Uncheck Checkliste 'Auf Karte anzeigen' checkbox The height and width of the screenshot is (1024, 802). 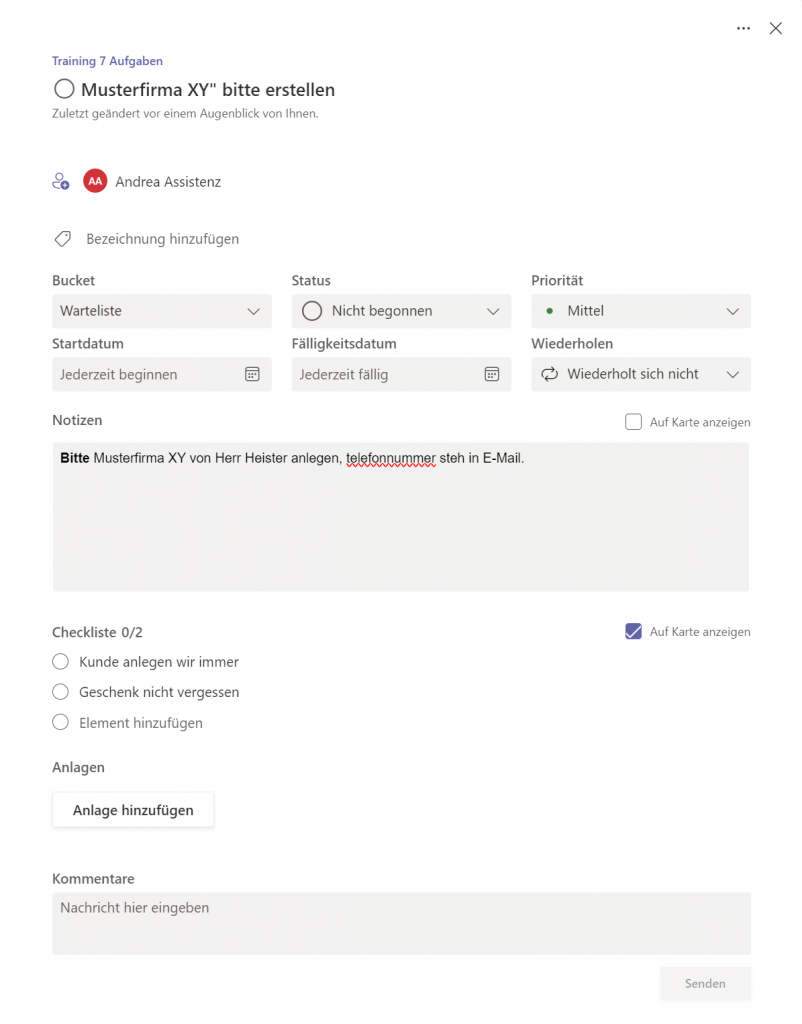tap(633, 631)
